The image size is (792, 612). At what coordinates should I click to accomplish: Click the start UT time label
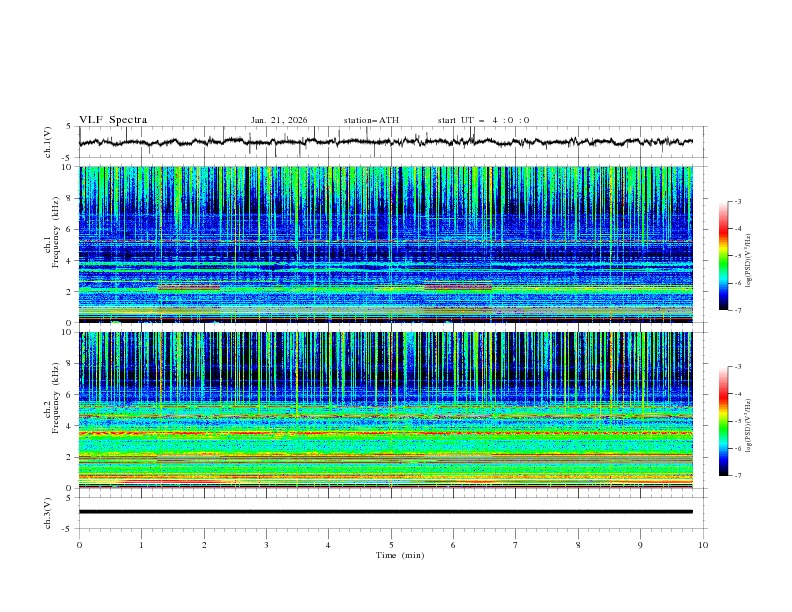click(x=483, y=120)
